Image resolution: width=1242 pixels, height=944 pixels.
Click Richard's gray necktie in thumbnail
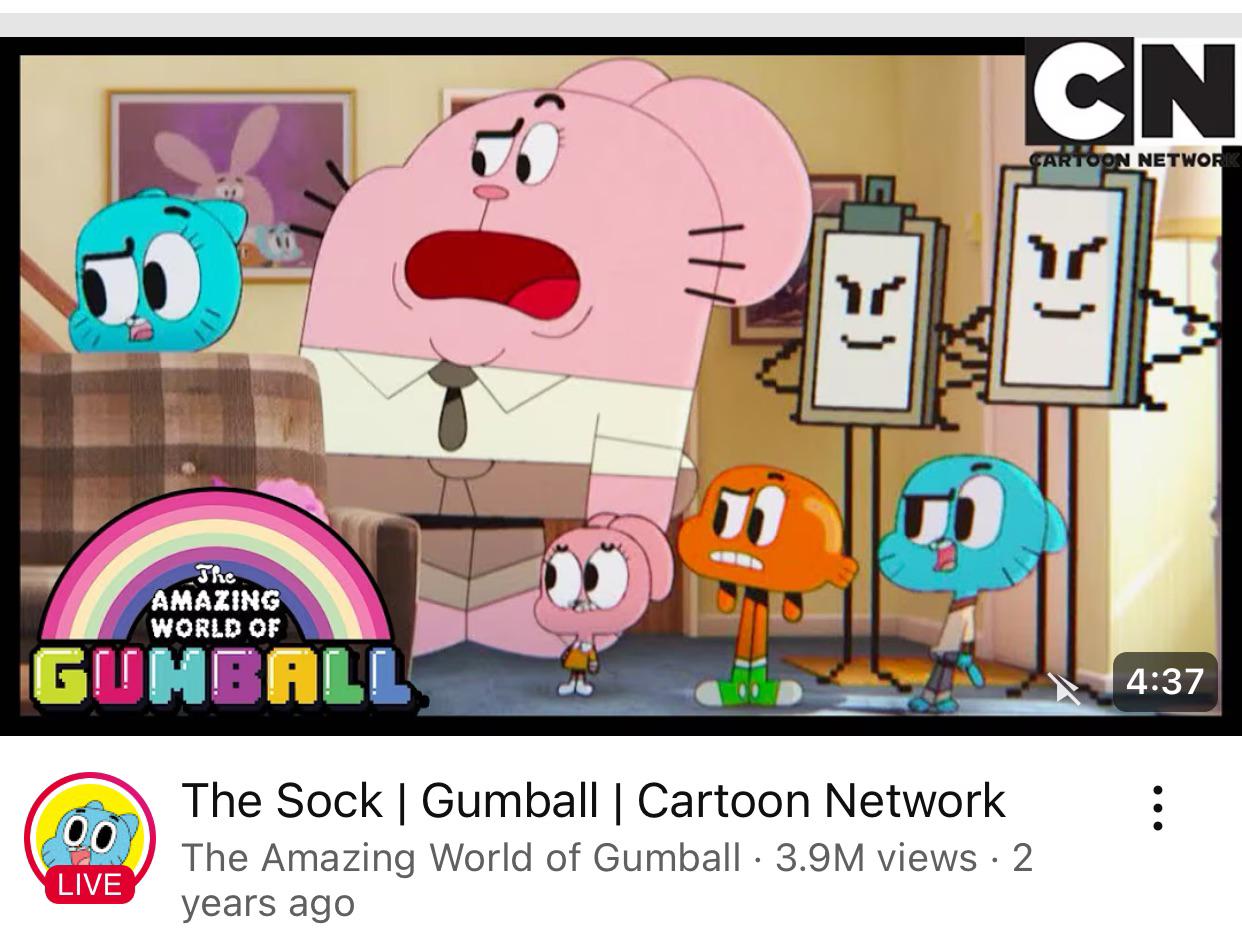coord(452,405)
